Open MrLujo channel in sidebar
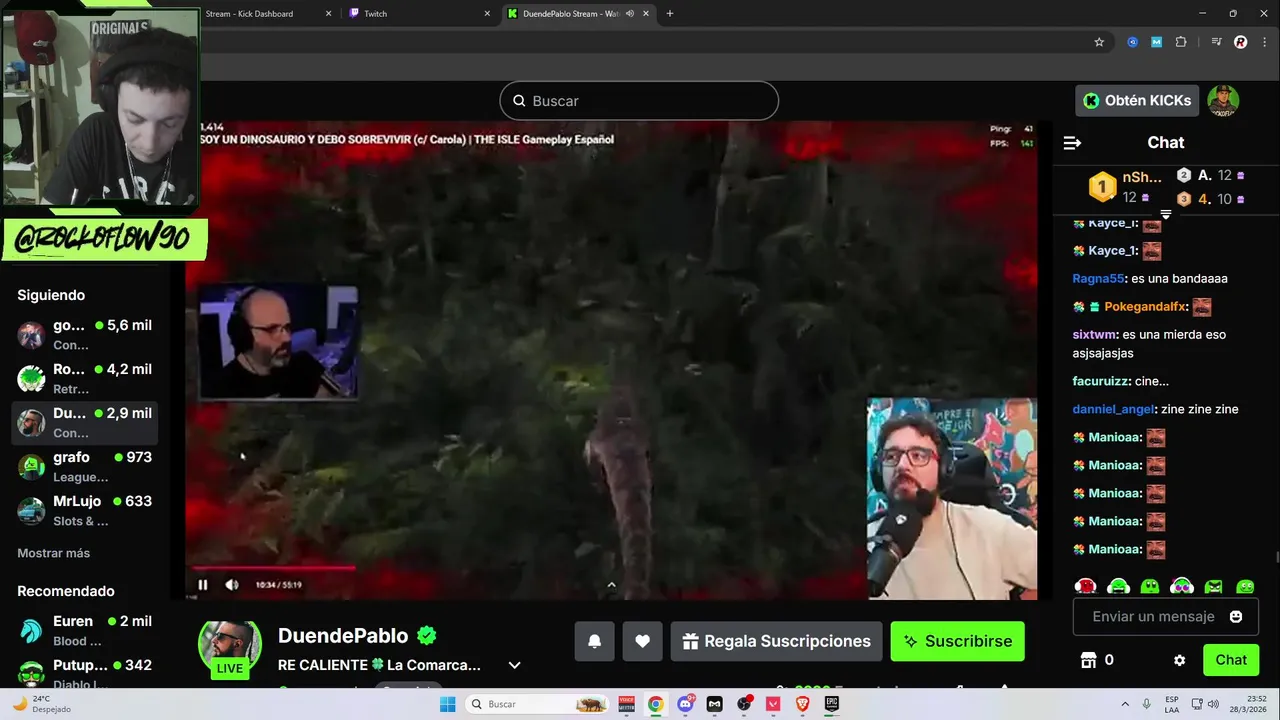This screenshot has width=1280, height=720. (85, 511)
